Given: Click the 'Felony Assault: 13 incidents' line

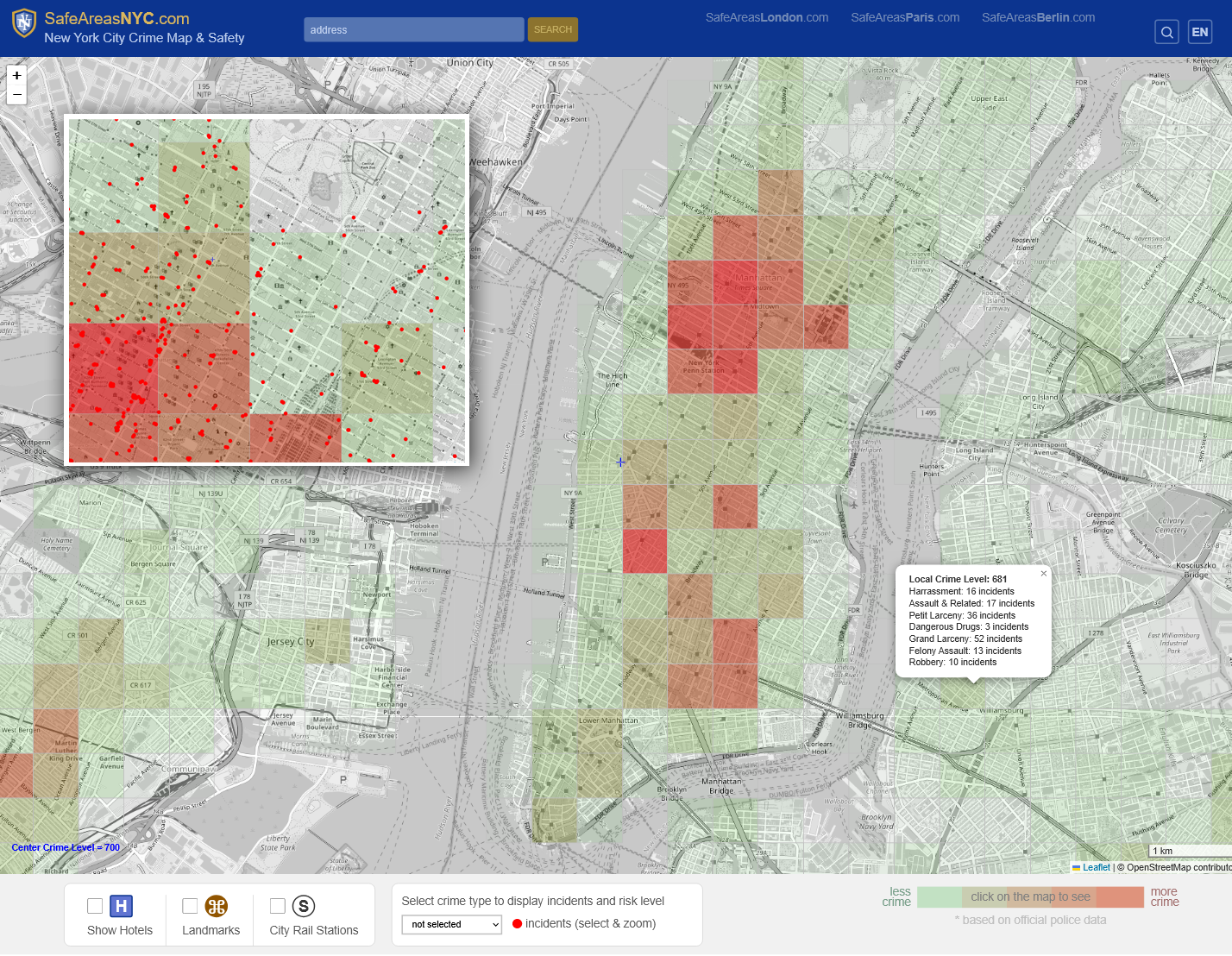Looking at the screenshot, I should coord(965,651).
